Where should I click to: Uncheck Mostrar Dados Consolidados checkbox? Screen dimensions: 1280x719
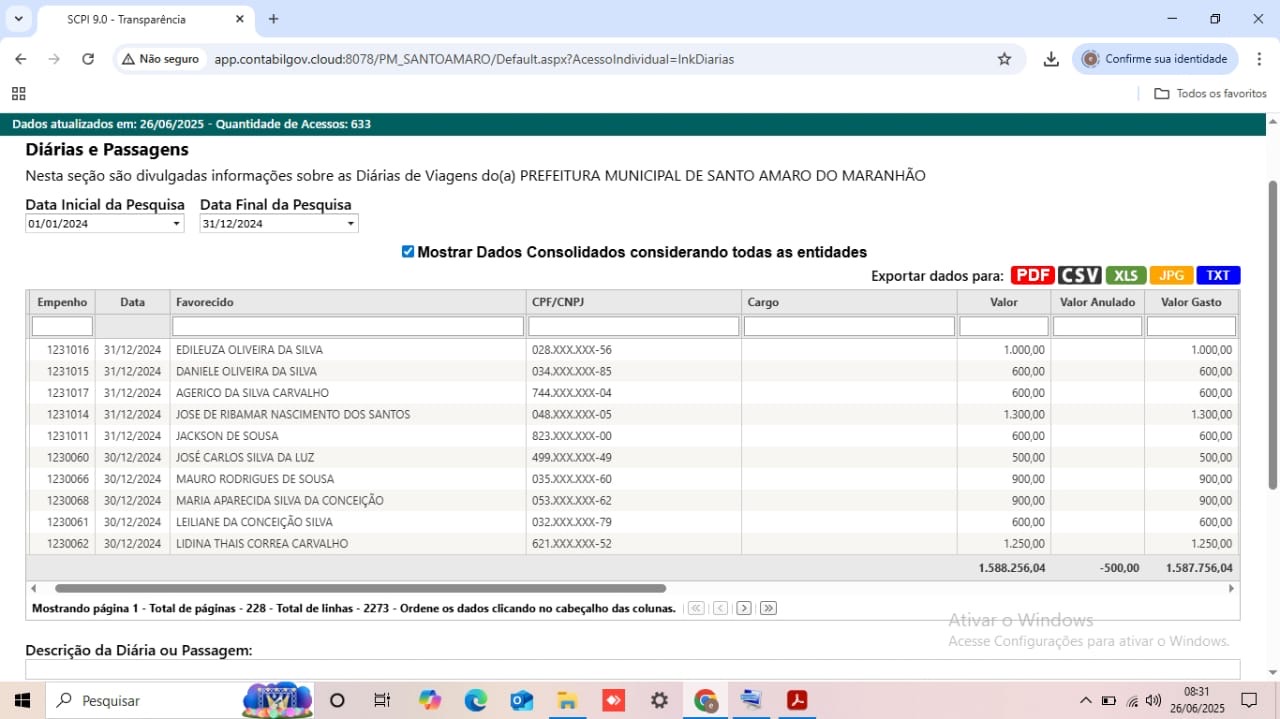pos(408,252)
